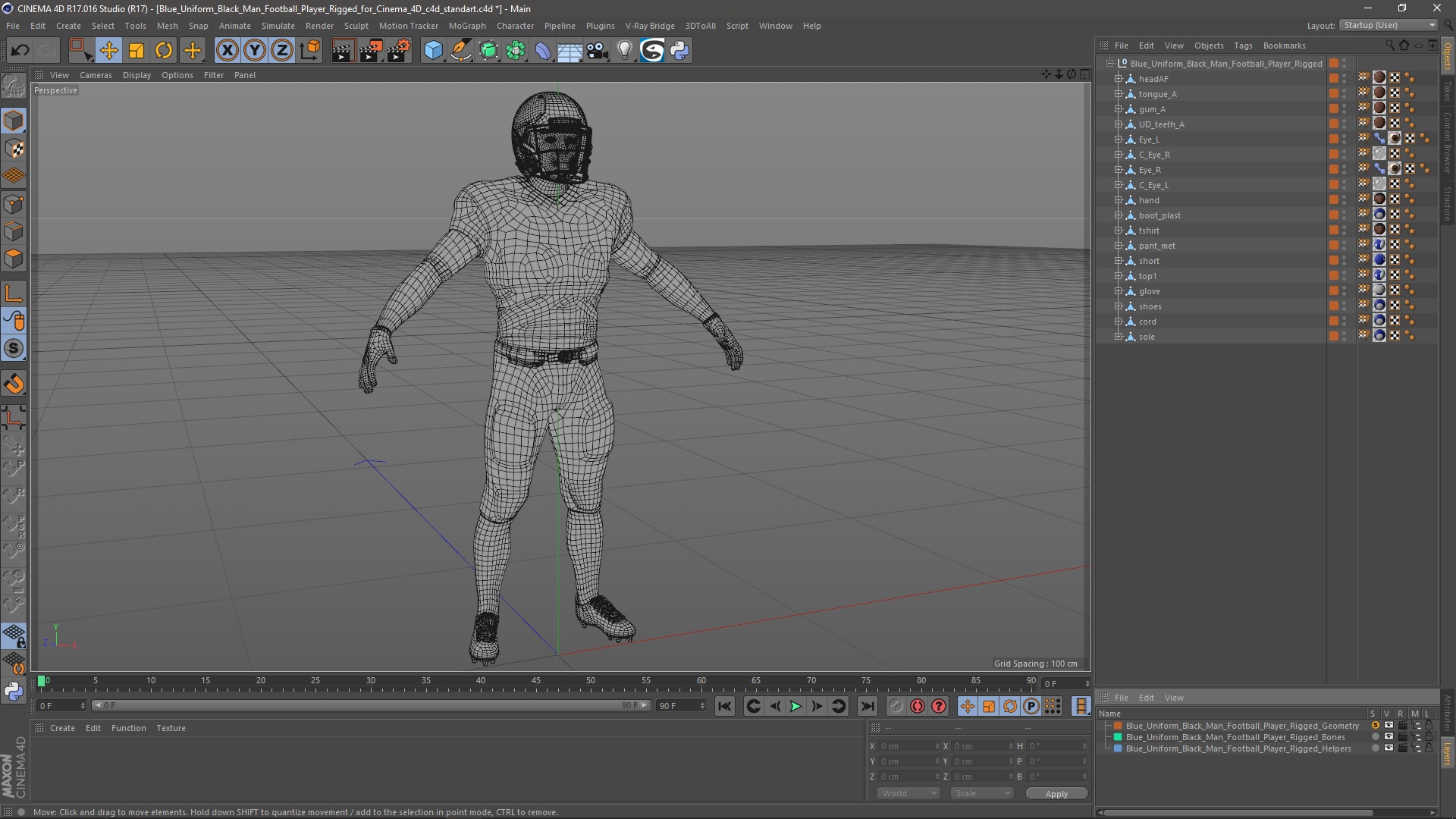
Task: Click the Apply button
Action: click(x=1056, y=793)
